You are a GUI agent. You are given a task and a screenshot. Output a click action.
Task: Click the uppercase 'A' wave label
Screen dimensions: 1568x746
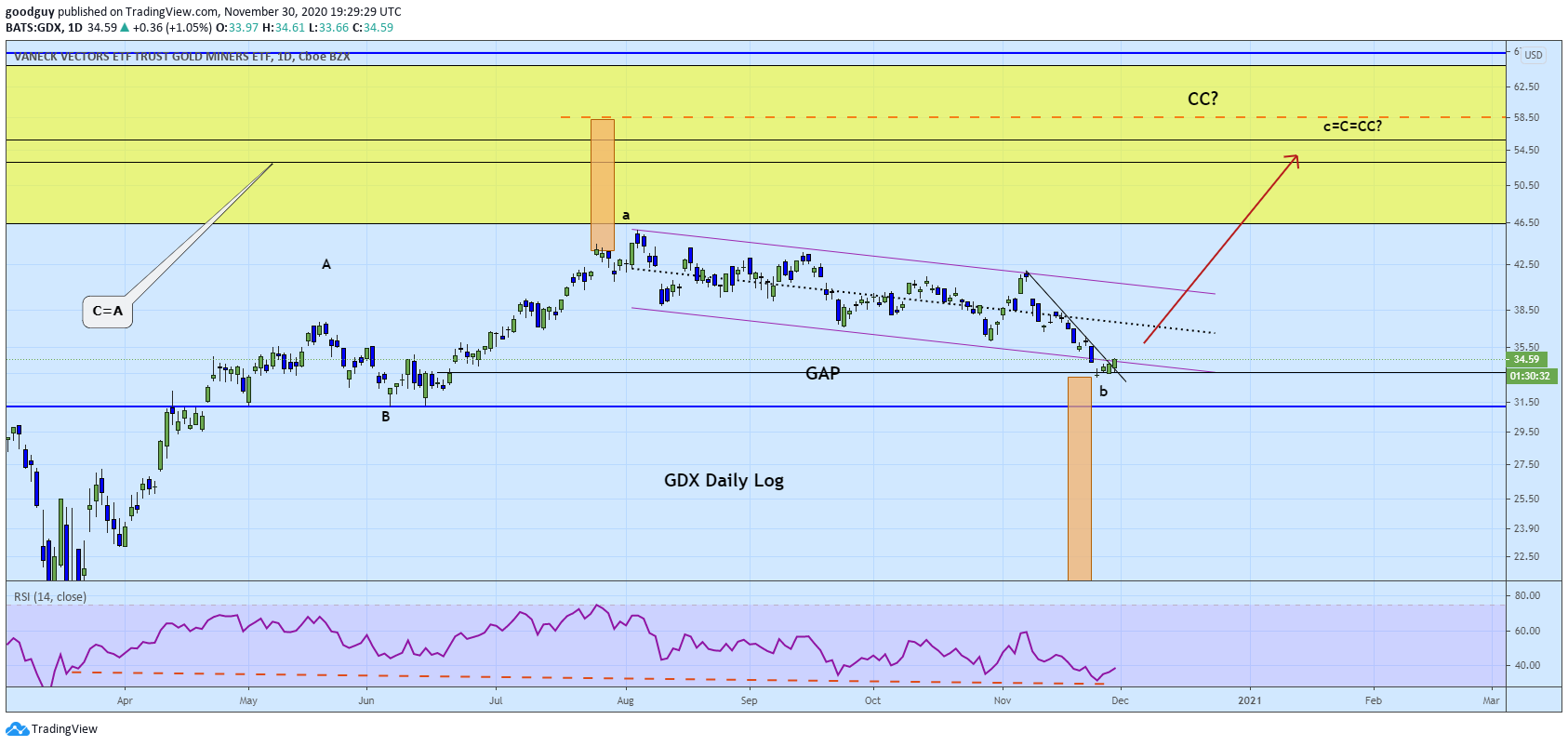[326, 264]
